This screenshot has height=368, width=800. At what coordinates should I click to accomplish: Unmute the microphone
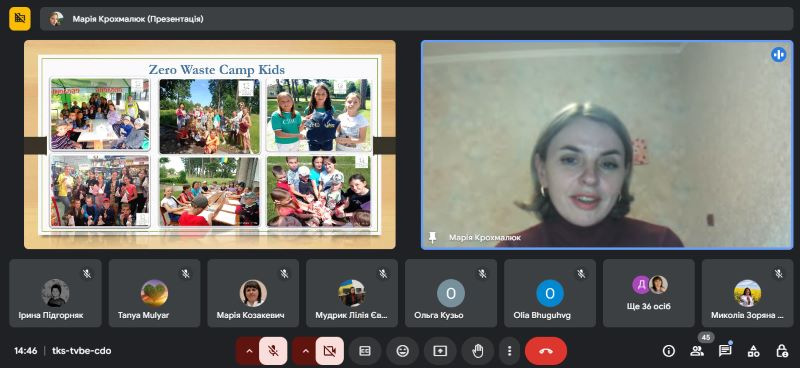pos(273,351)
